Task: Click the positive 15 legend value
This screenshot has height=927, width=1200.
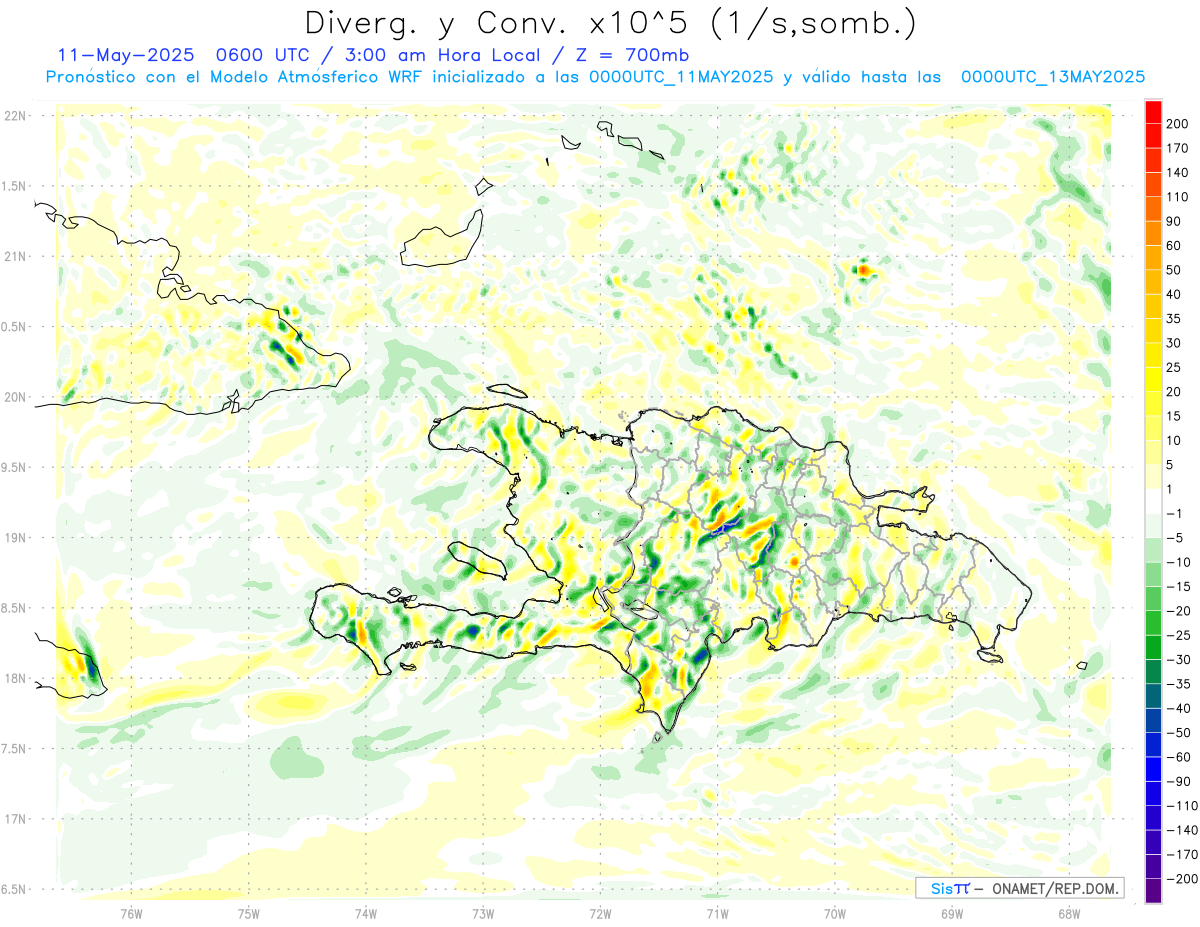Action: click(x=1176, y=416)
